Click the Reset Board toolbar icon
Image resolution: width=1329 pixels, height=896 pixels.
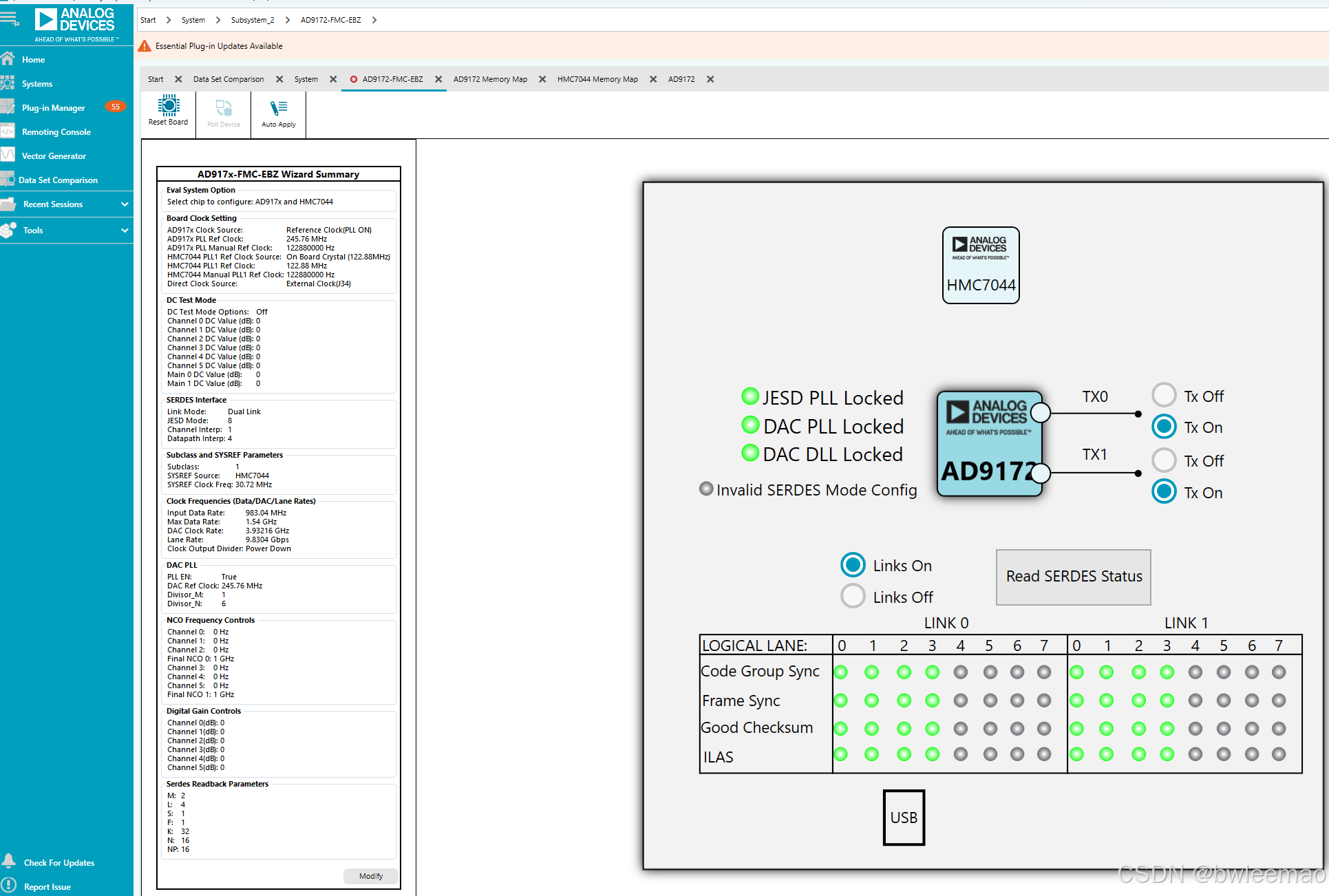pos(168,110)
